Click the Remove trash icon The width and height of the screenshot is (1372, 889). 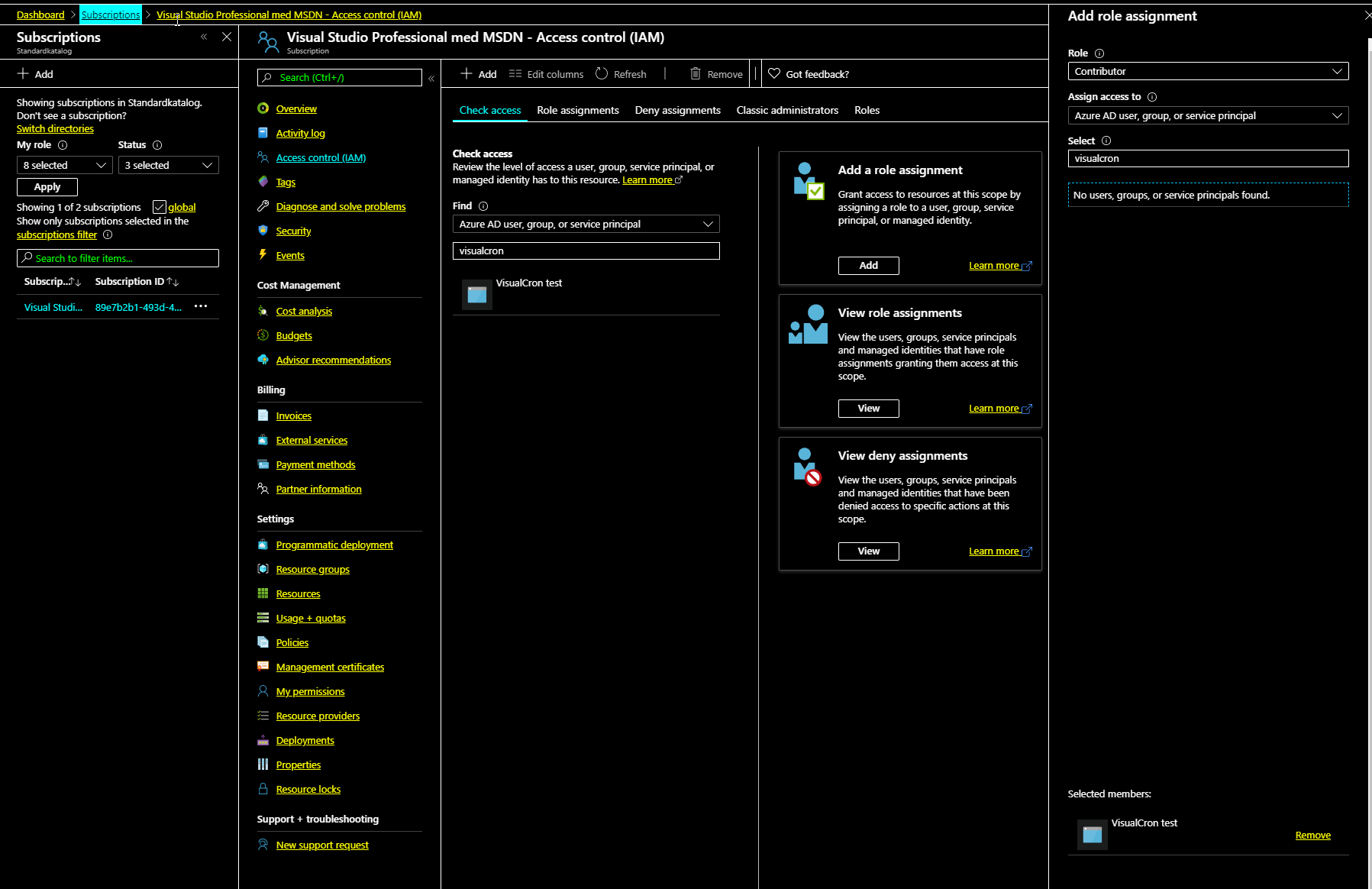pos(696,74)
